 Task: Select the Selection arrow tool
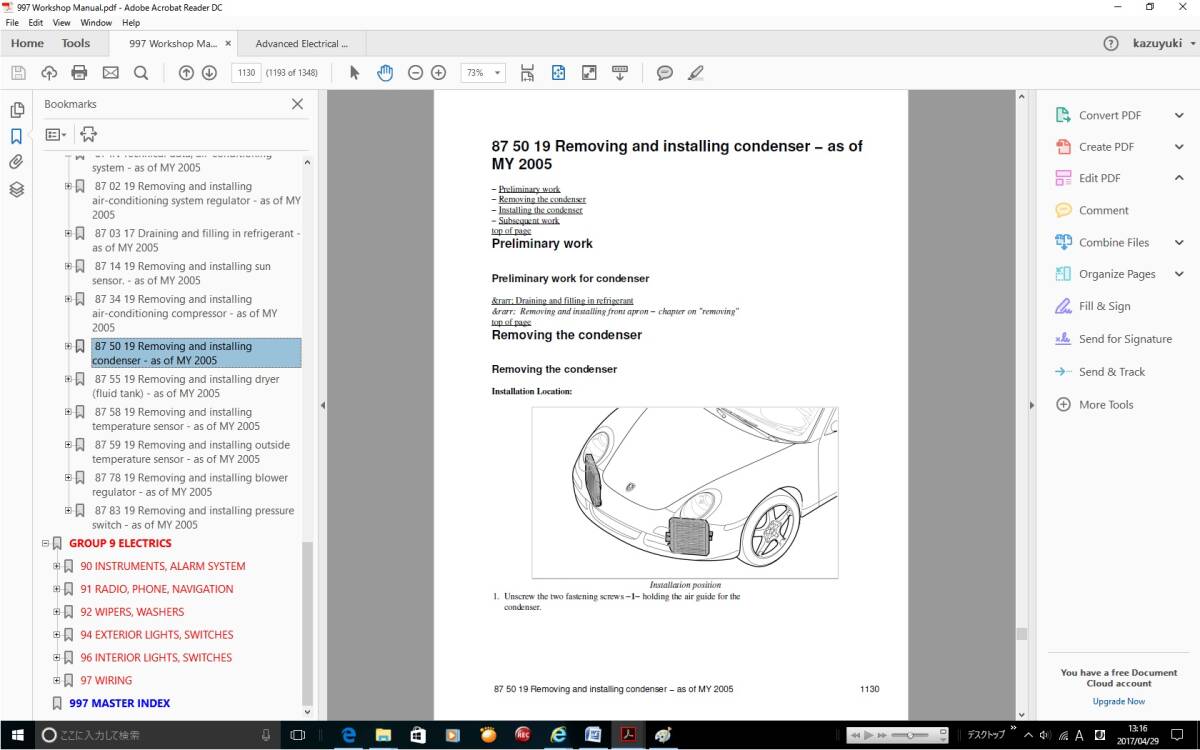pos(354,73)
